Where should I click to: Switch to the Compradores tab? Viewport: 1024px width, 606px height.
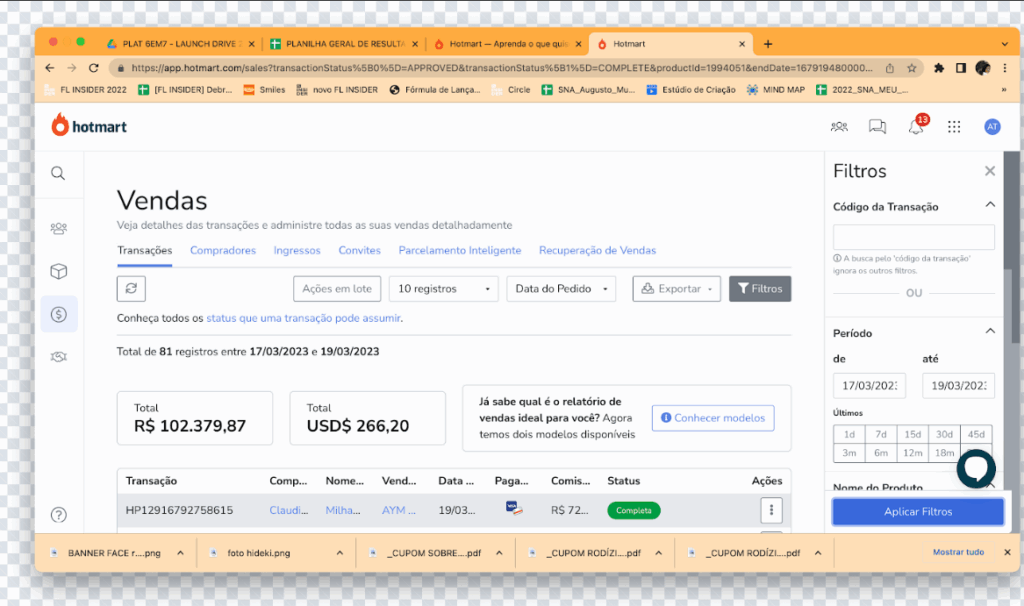pos(223,250)
